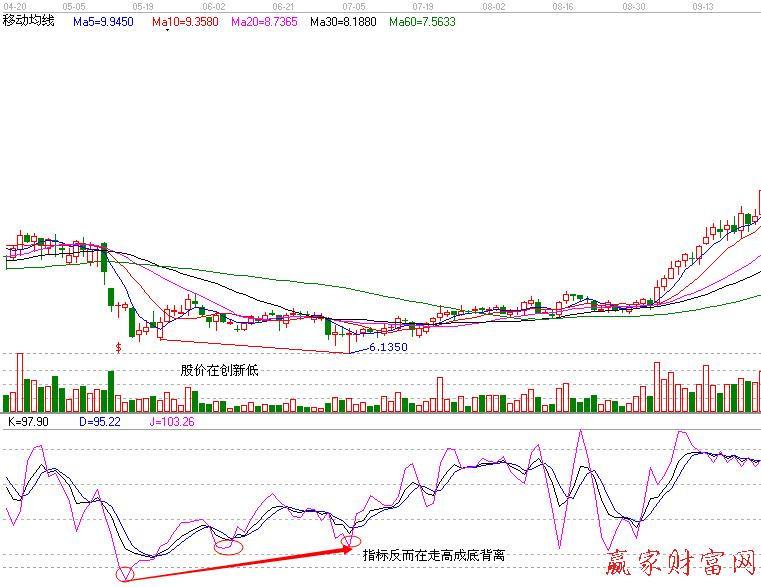Select the Ma20=8.7365 magenta label
761x587 pixels.
[x=265, y=20]
